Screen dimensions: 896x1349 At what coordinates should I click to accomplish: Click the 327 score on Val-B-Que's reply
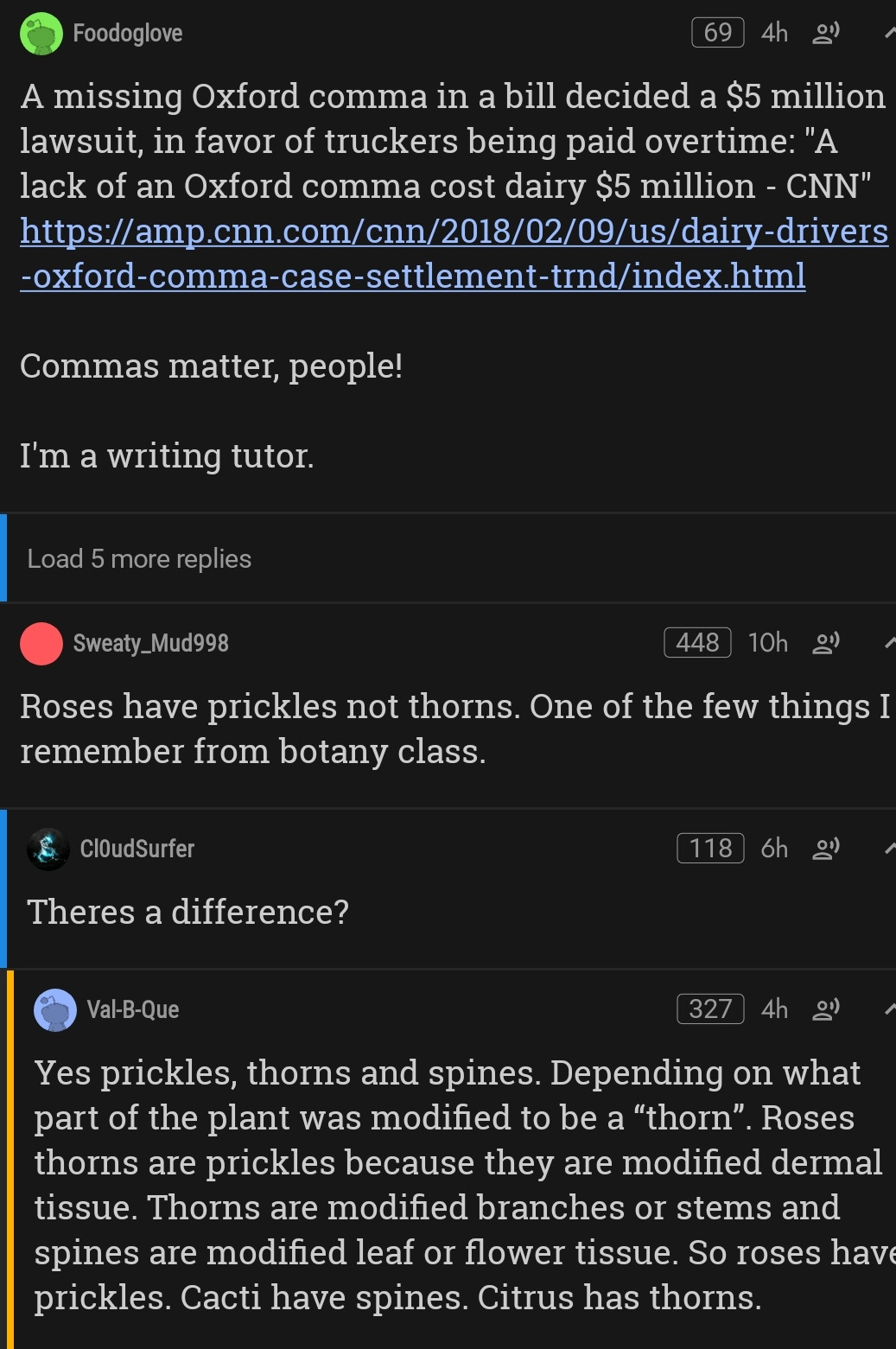710,1009
